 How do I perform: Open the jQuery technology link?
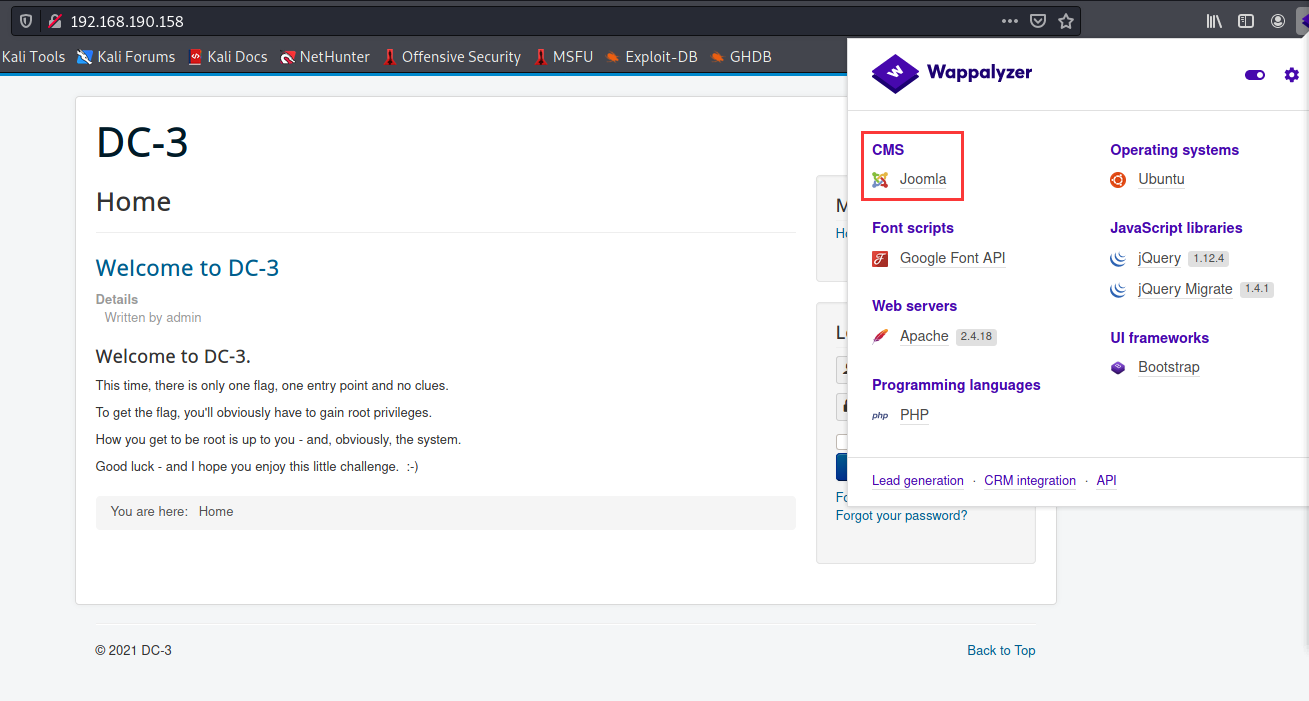(x=1159, y=259)
